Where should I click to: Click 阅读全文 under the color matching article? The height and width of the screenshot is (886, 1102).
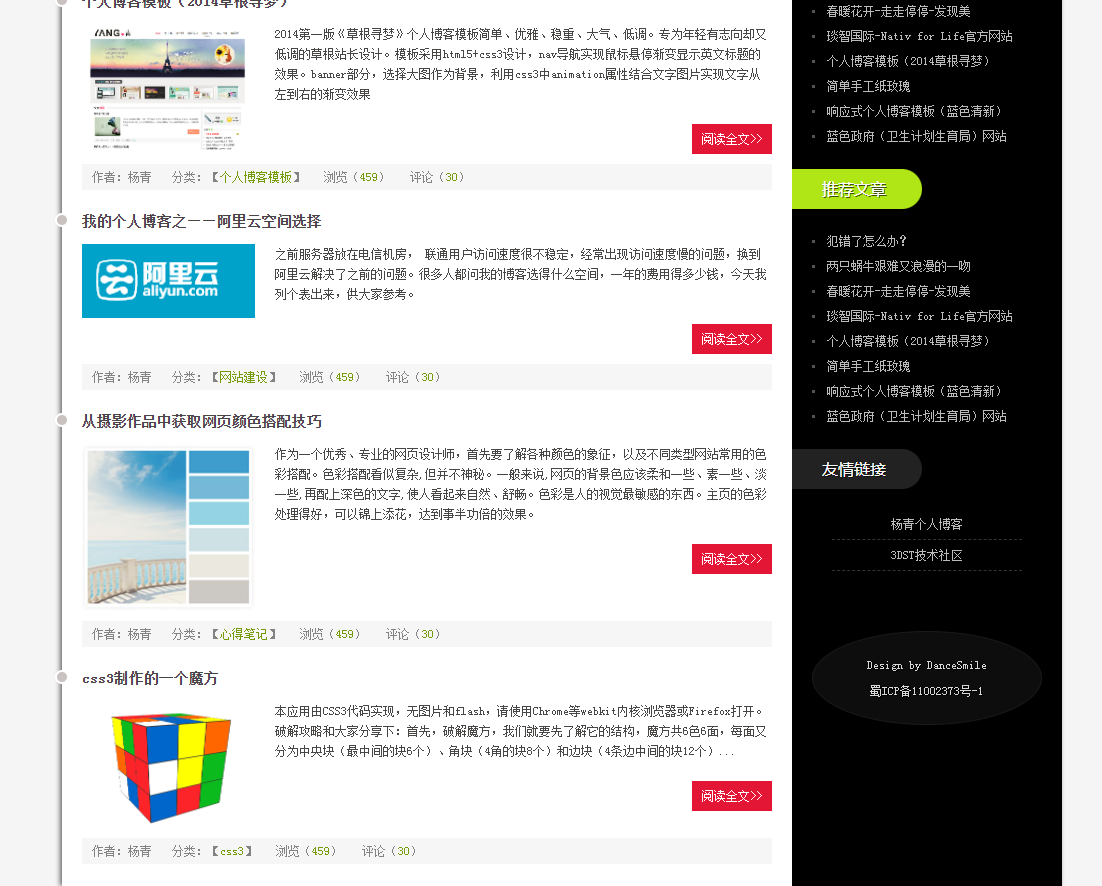pos(731,559)
